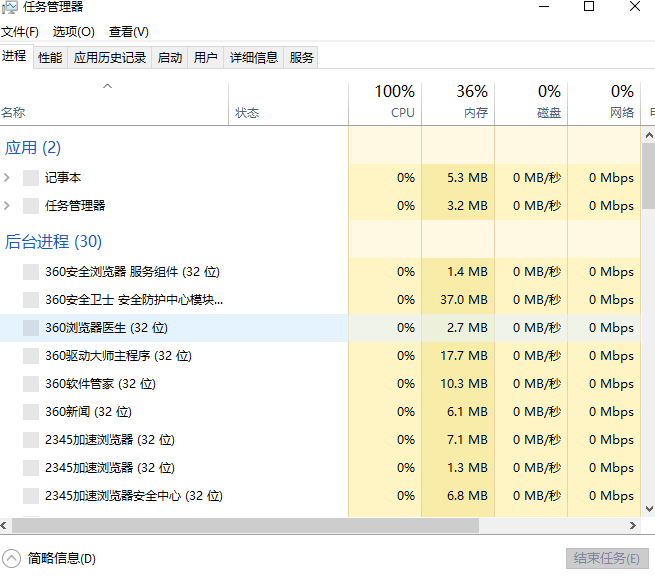Image resolution: width=655 pixels, height=577 pixels.
Task: Select the 360安全浏览器 服务组件 (32 位) row
Action: point(320,272)
